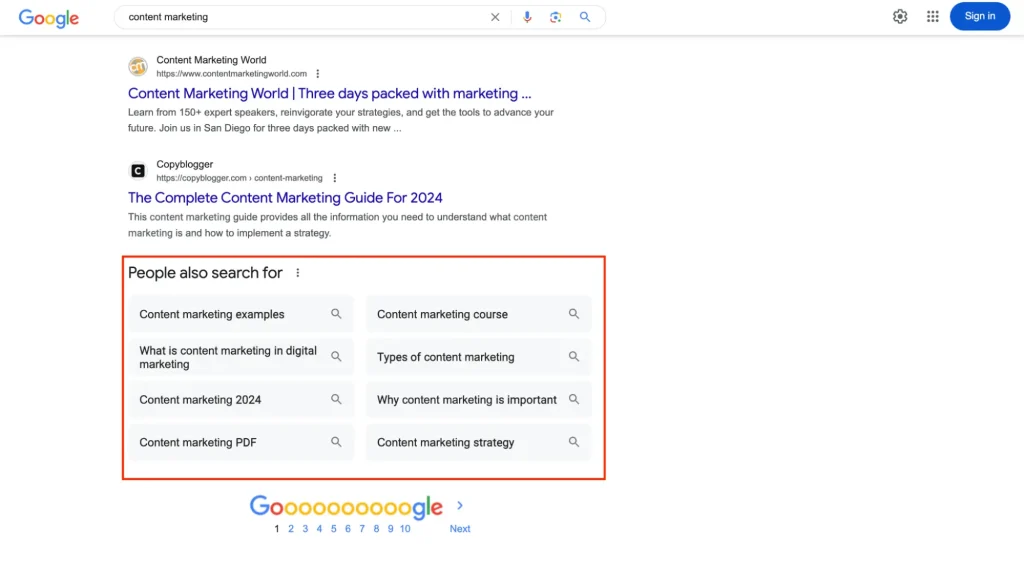
Task: Click the Copyblogger favicon
Action: (138, 171)
